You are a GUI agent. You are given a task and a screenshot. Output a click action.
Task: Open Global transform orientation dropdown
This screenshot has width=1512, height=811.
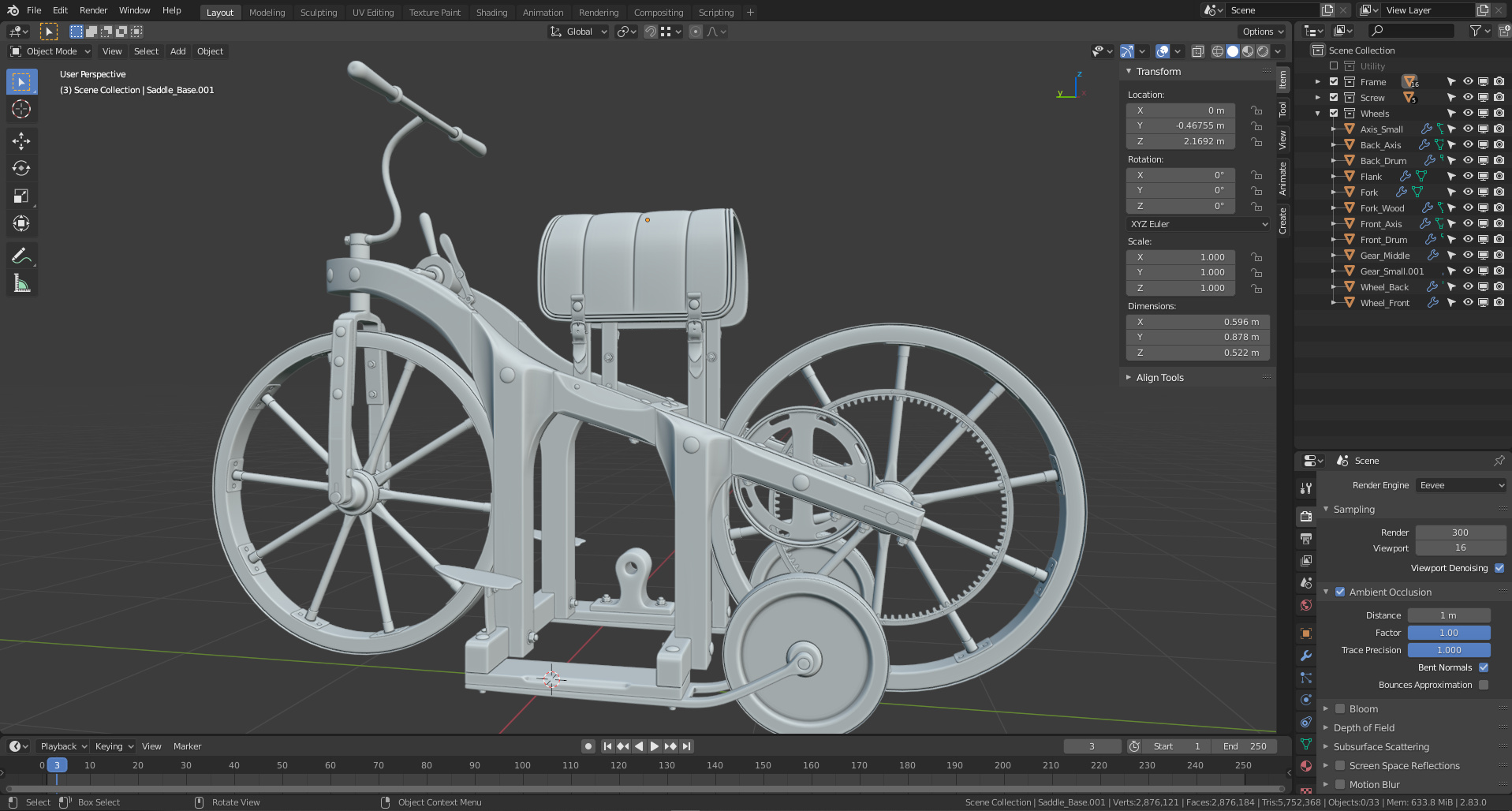(x=579, y=32)
